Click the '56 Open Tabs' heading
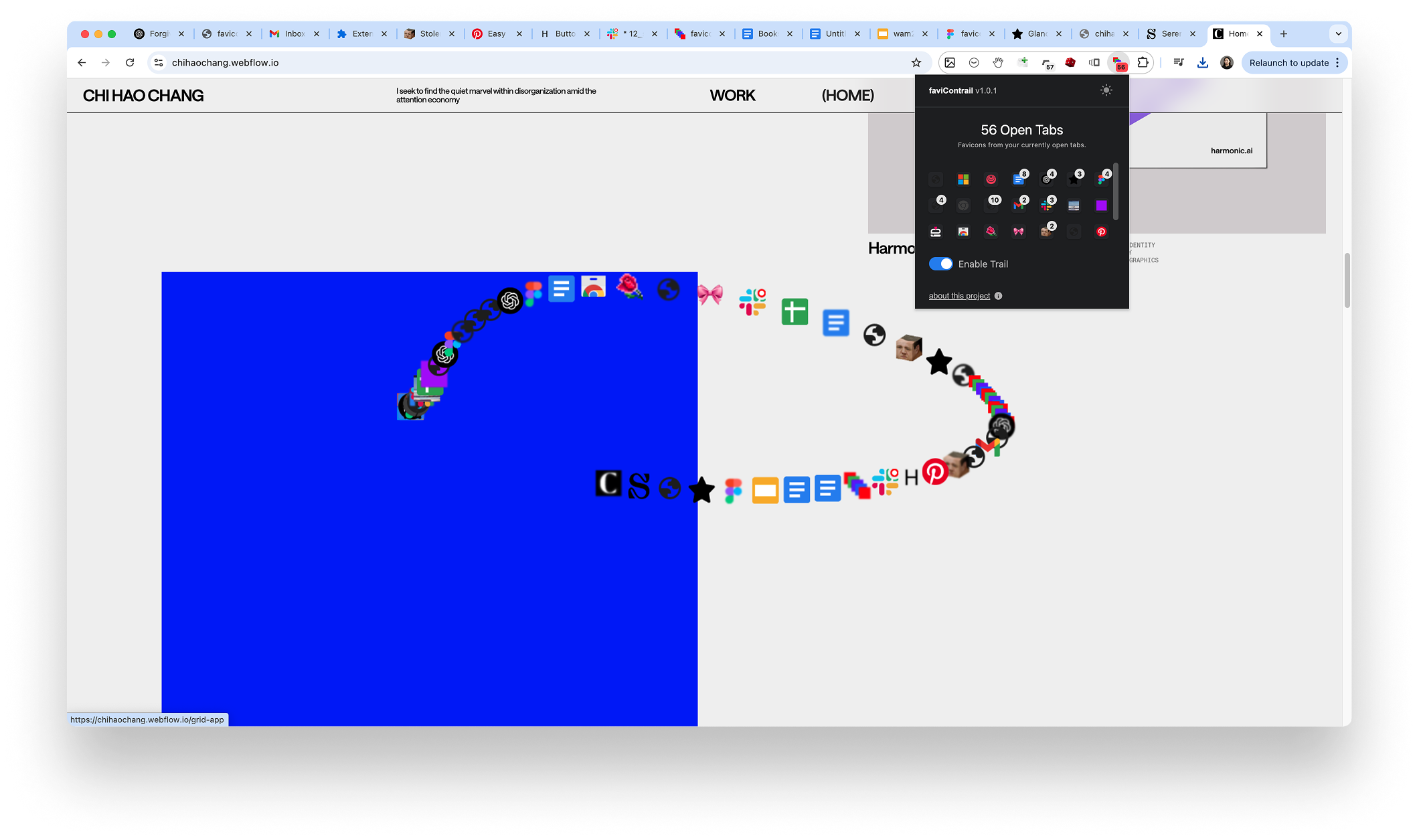This screenshot has width=1419, height=840. pos(1021,130)
